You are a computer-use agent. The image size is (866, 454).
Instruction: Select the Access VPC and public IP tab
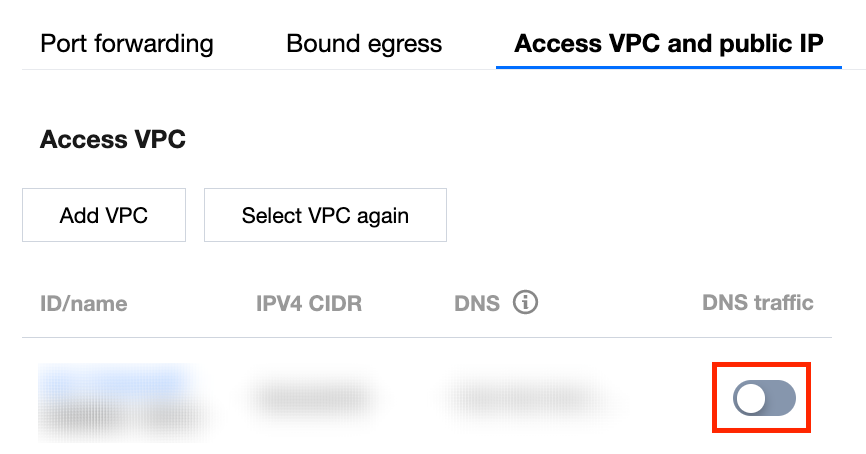pyautogui.click(x=668, y=44)
